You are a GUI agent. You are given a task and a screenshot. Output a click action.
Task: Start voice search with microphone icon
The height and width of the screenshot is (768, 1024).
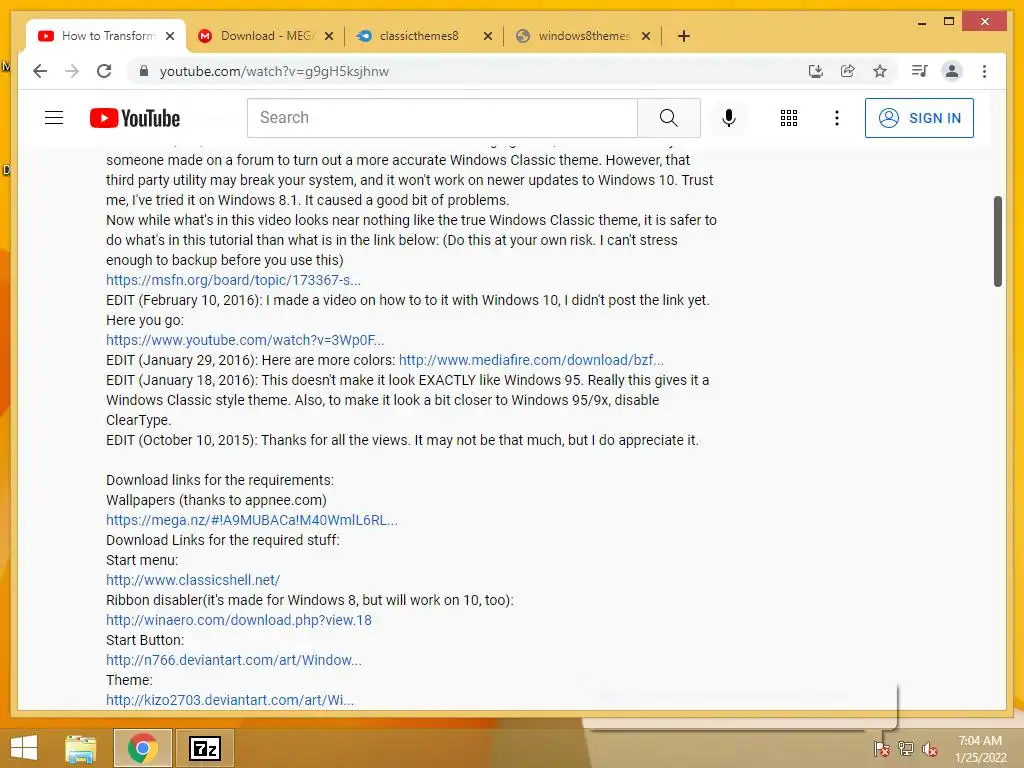[729, 118]
